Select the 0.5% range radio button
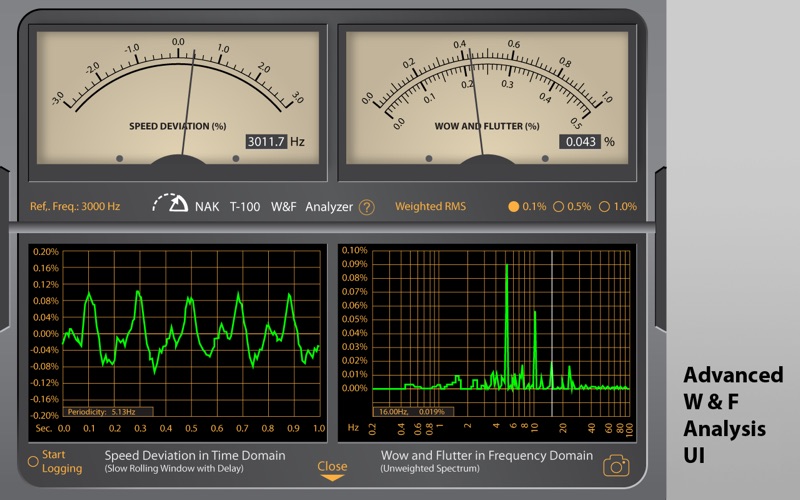Screen dimensions: 800x500 tap(559, 207)
